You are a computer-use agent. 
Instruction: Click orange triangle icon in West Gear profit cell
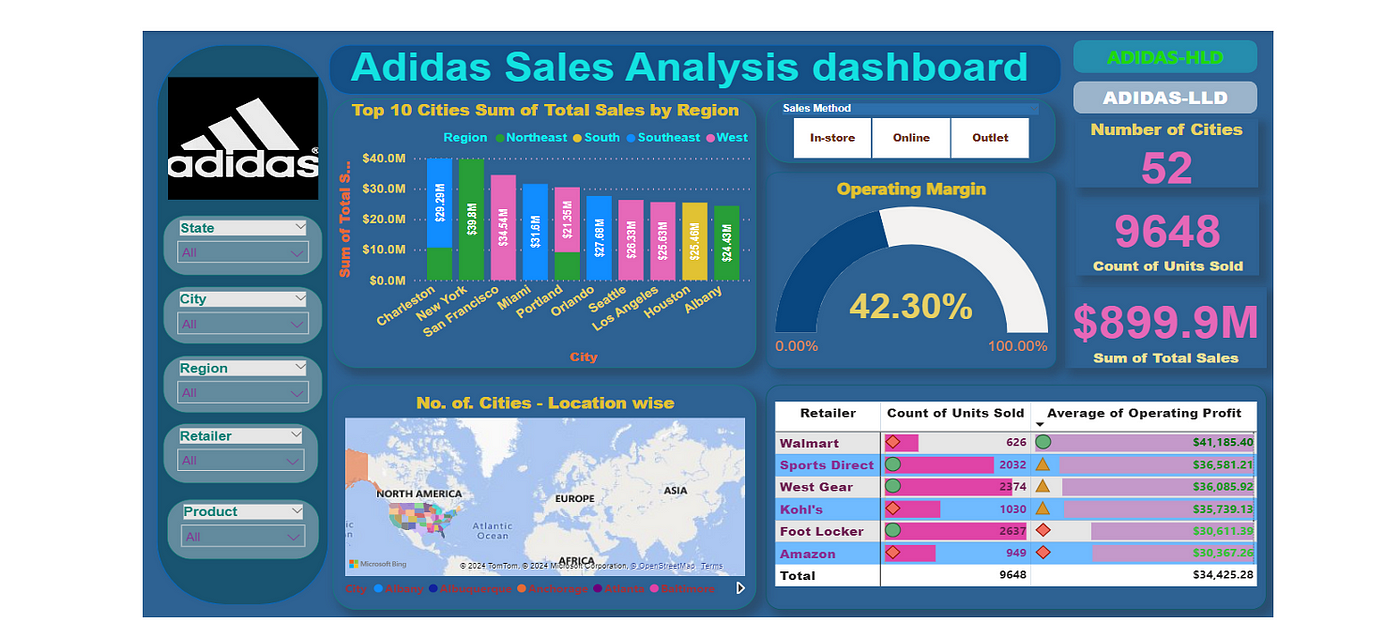pos(1043,486)
